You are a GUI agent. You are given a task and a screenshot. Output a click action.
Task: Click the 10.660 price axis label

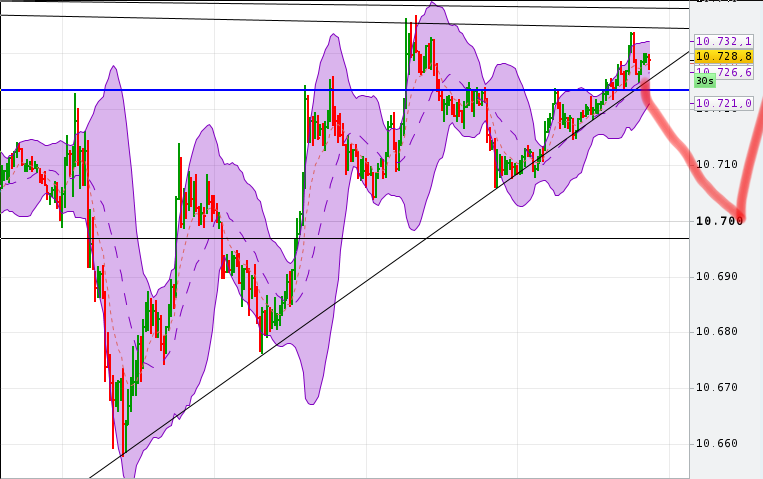click(717, 443)
